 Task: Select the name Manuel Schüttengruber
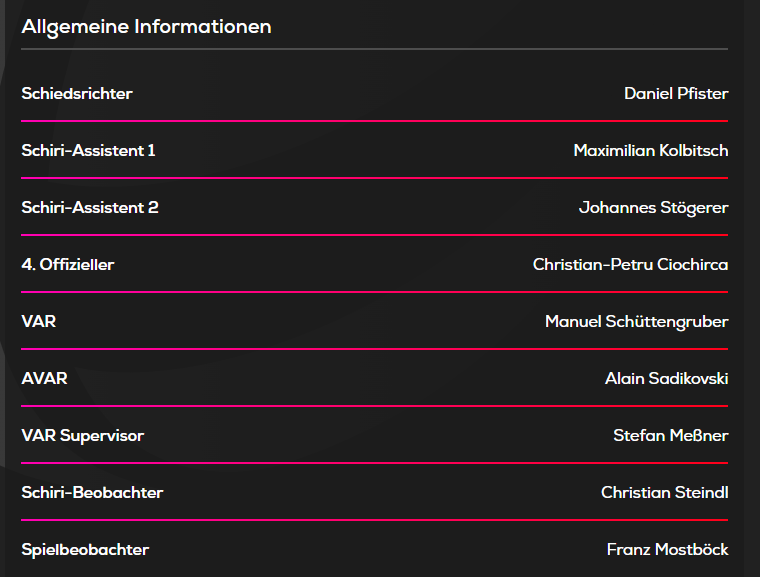tap(636, 322)
